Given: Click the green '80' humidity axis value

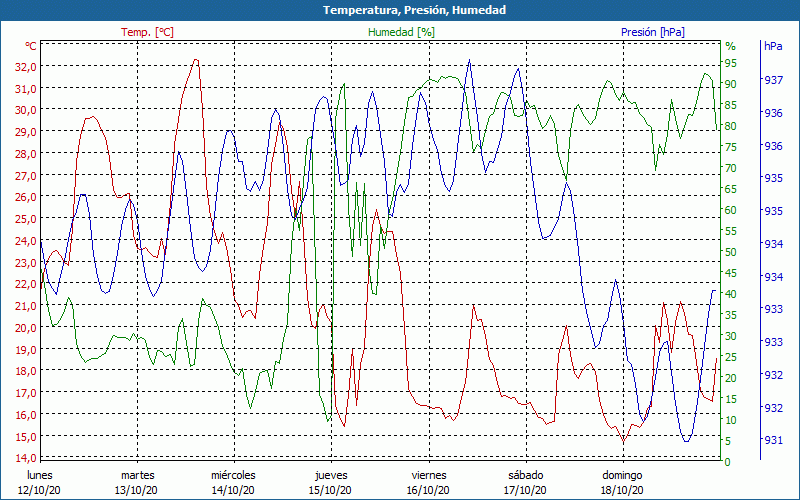Looking at the screenshot, I should pos(731,126).
